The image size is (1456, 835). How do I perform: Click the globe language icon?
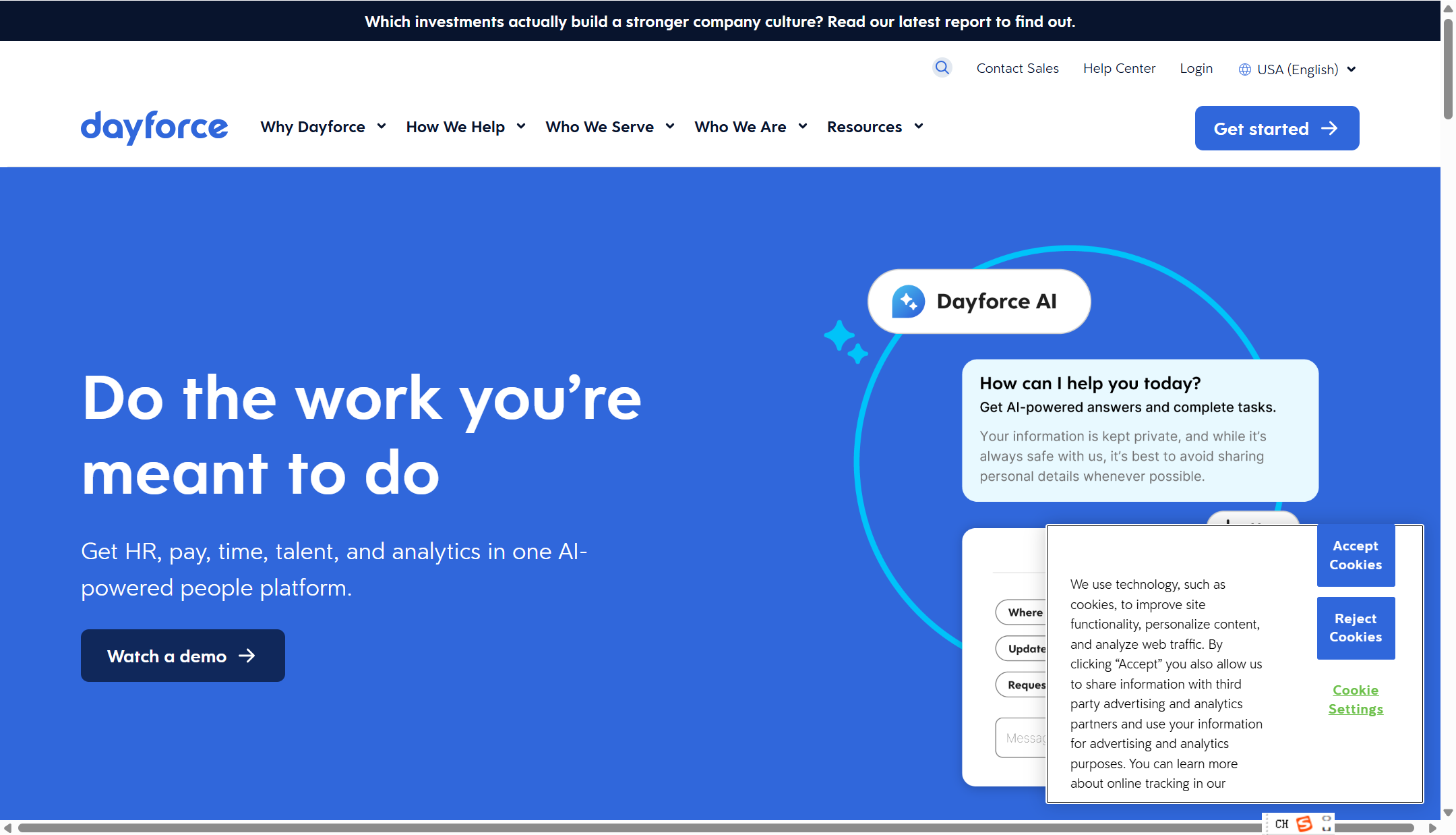click(x=1244, y=69)
